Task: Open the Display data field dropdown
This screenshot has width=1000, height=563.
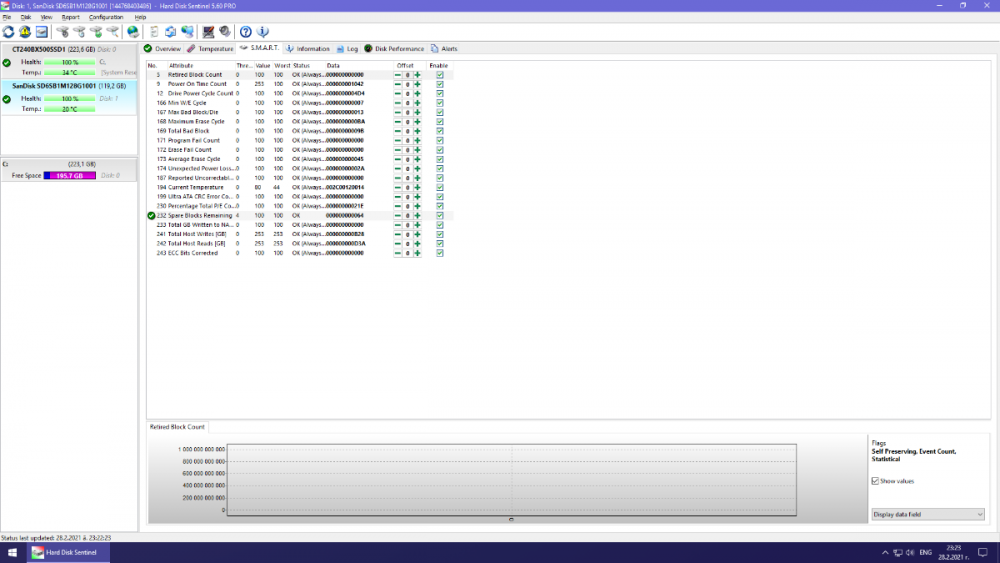Action: 928,514
